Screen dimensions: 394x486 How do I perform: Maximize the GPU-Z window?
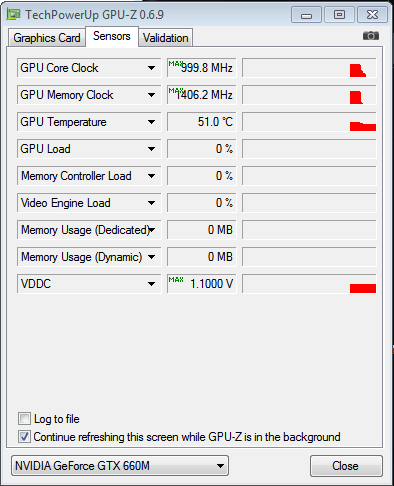click(x=339, y=15)
